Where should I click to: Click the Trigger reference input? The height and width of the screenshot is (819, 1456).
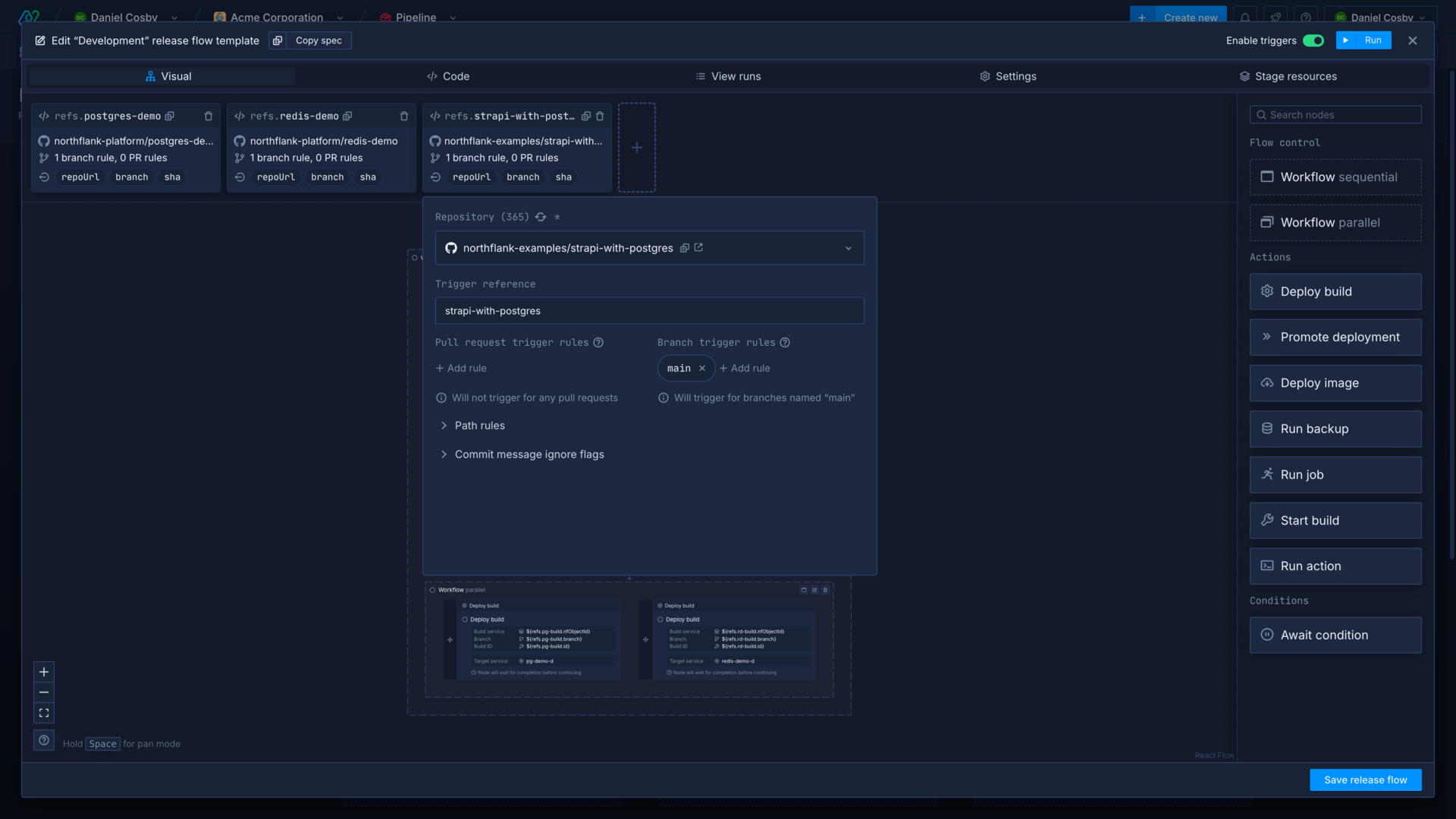pyautogui.click(x=649, y=311)
